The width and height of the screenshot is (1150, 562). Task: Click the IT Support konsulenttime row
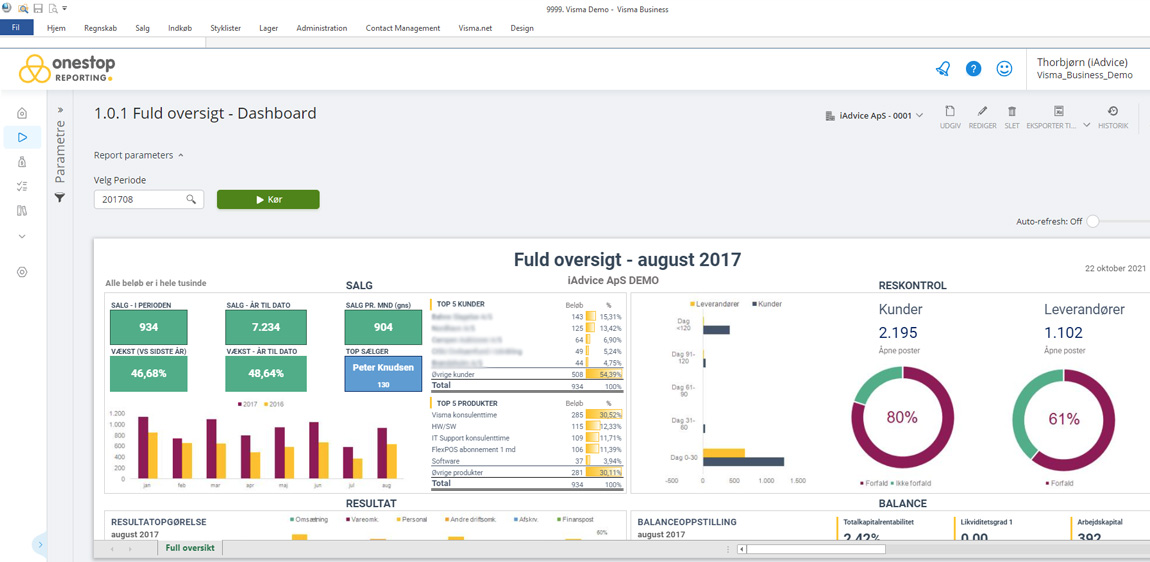[x=526, y=438]
